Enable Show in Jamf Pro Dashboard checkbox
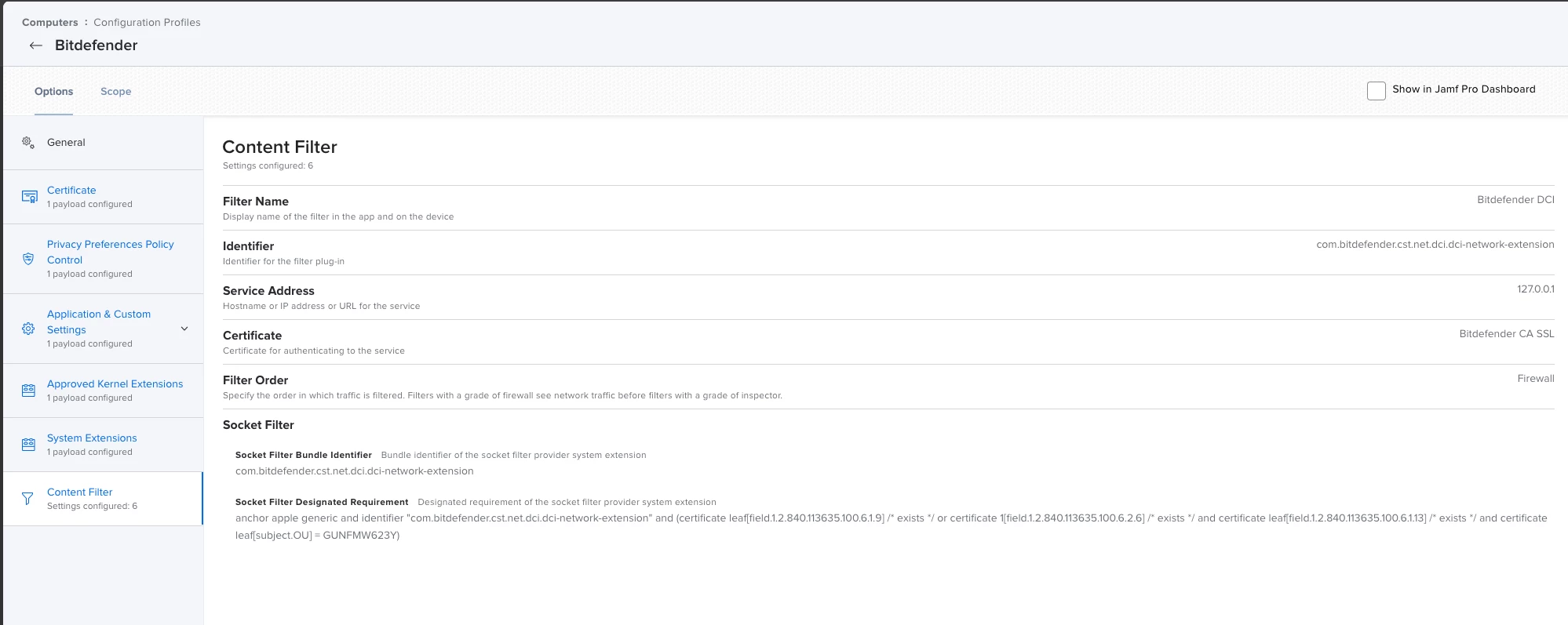Viewport: 1568px width, 625px height. click(1376, 90)
